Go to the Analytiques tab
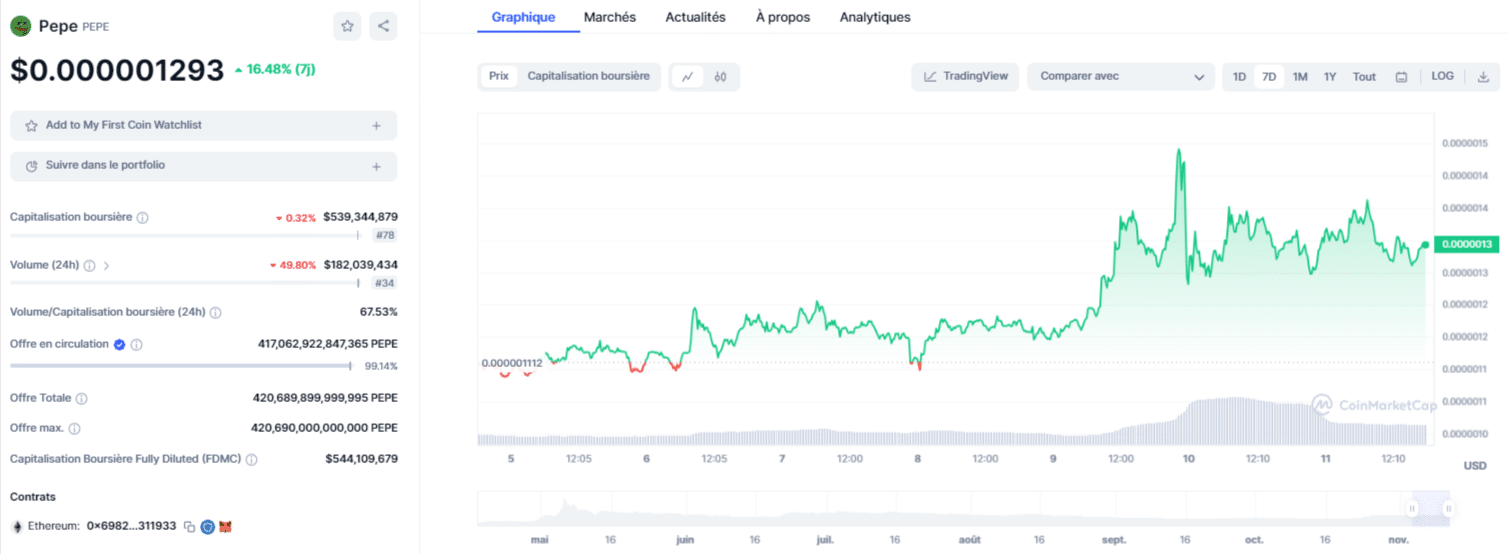The image size is (1507, 554). (x=875, y=17)
